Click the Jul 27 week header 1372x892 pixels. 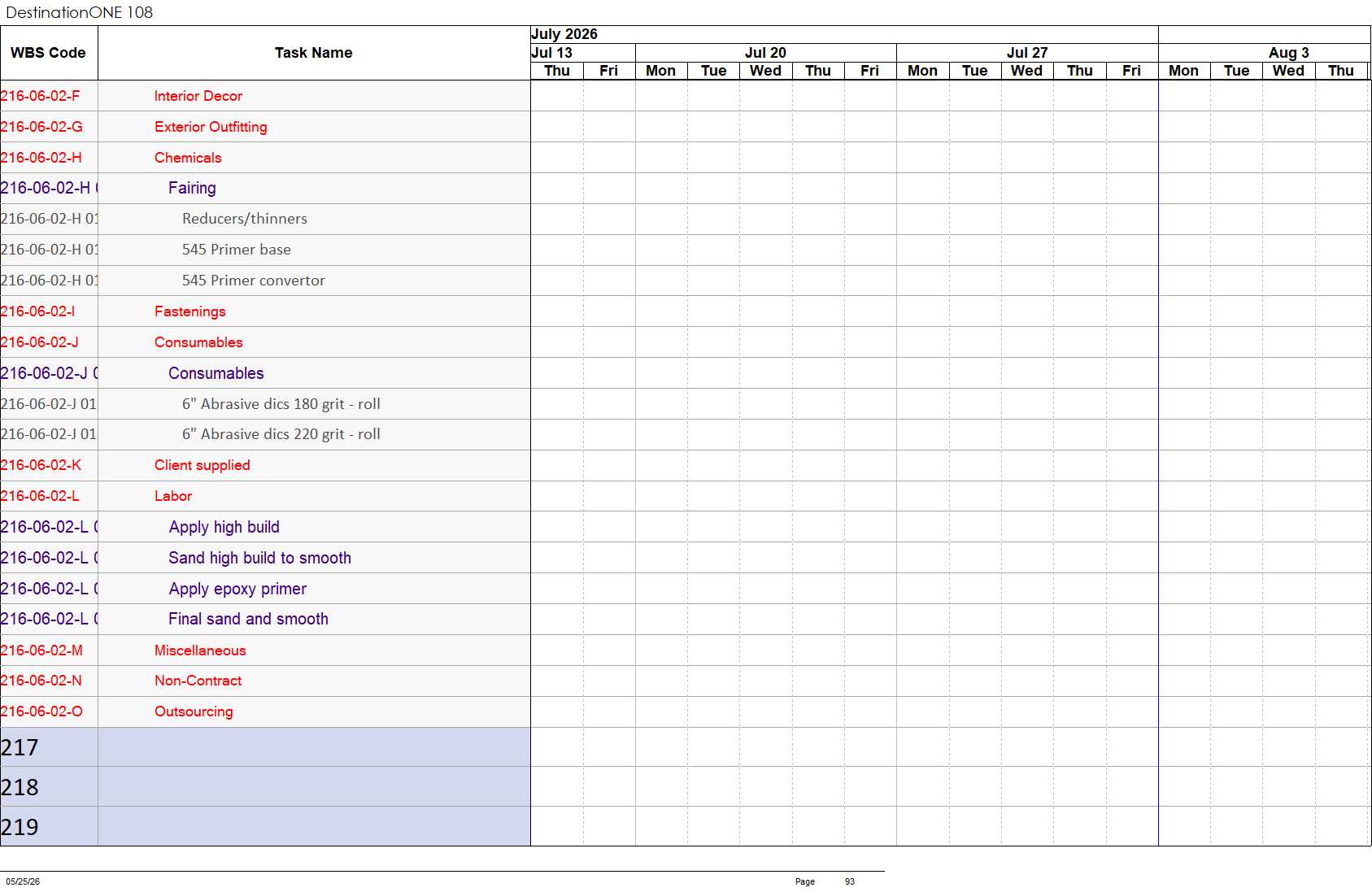[1027, 53]
